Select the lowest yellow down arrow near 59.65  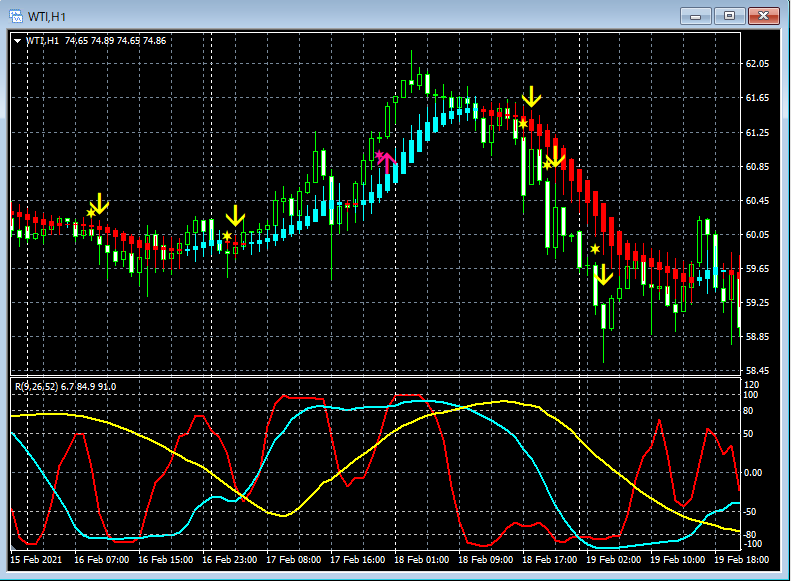602,274
